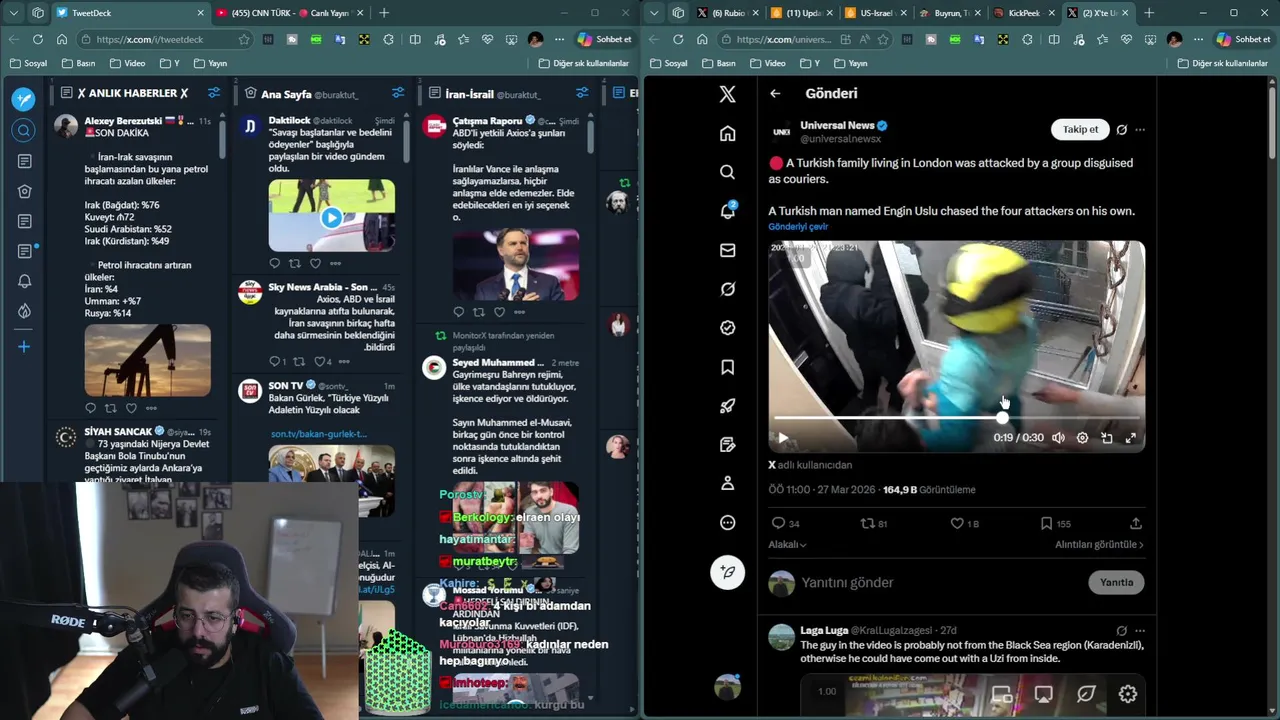The width and height of the screenshot is (1280, 720).
Task: Open new tab in right browser
Action: point(1149,13)
